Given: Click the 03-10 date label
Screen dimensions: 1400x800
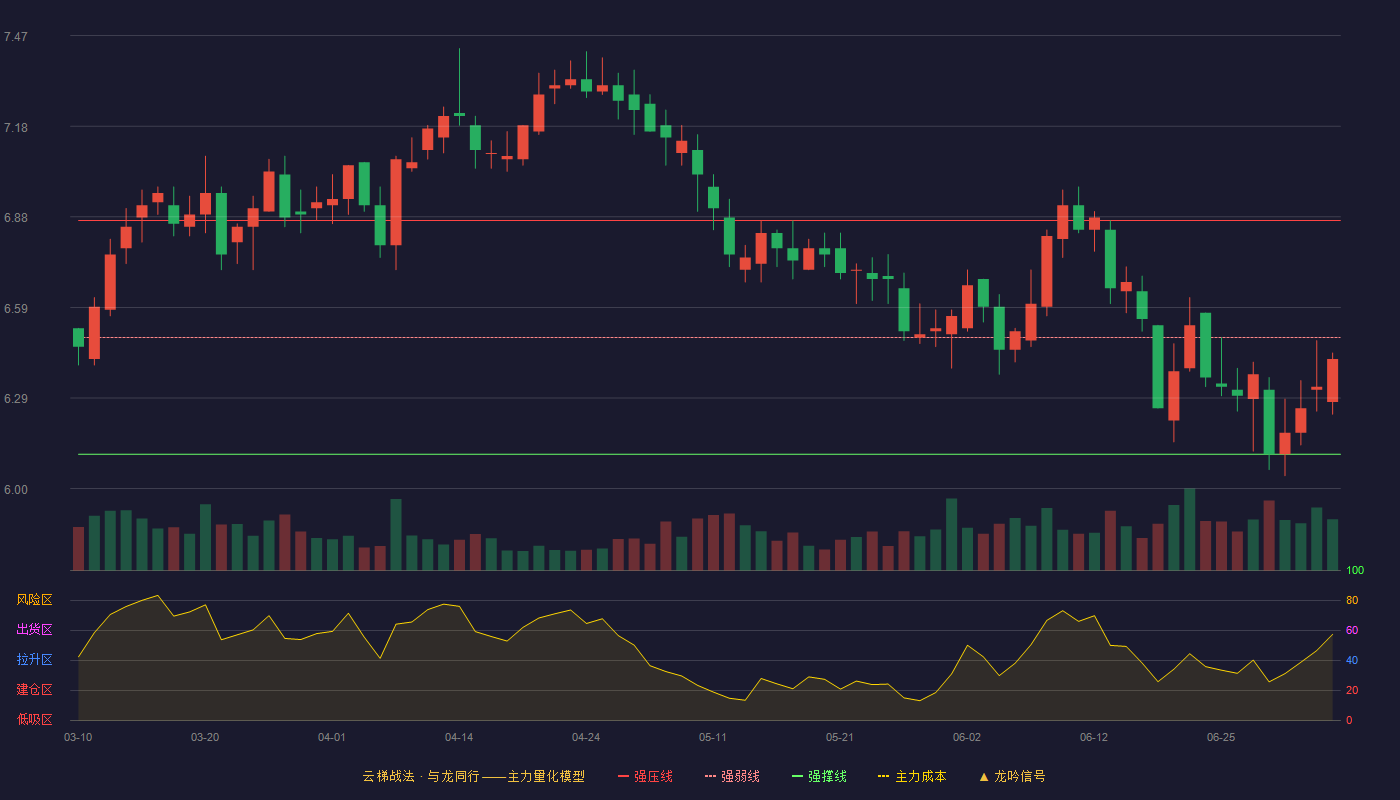Looking at the screenshot, I should click(x=78, y=737).
